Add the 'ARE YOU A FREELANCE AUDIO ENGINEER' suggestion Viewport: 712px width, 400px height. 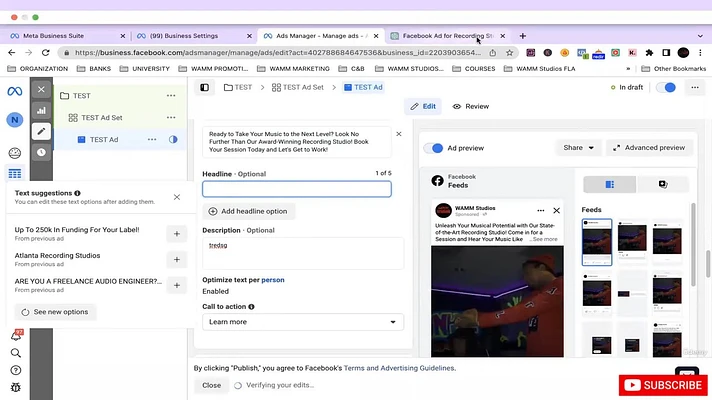pyautogui.click(x=177, y=285)
